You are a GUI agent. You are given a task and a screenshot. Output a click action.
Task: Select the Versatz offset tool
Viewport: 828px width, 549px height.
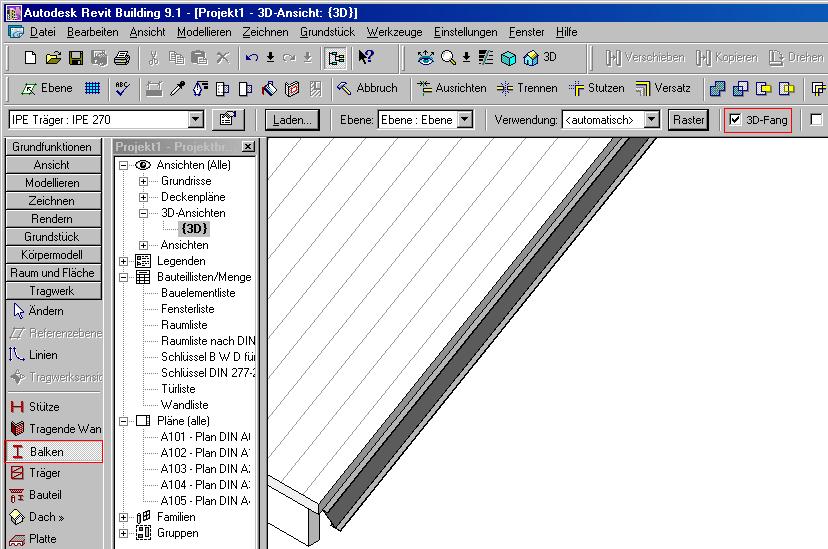click(x=663, y=88)
